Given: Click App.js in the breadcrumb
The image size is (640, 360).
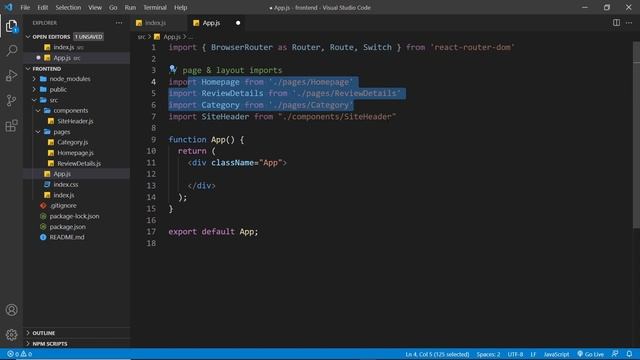Looking at the screenshot, I should 172,37.
